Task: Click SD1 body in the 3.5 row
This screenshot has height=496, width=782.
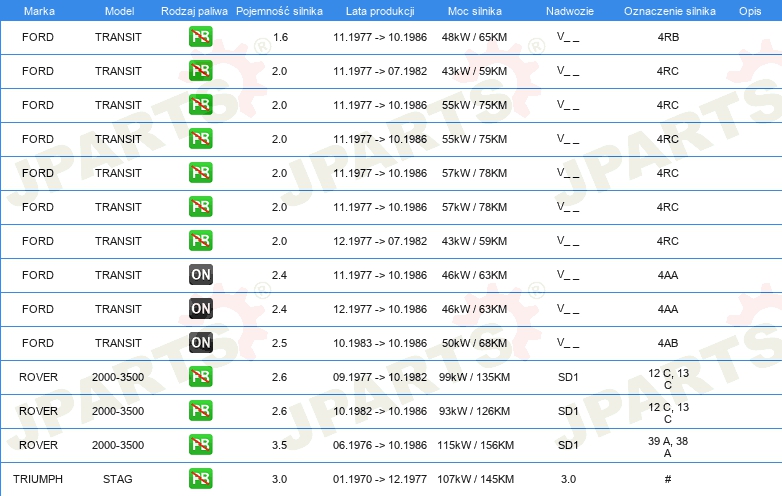Action: (568, 445)
